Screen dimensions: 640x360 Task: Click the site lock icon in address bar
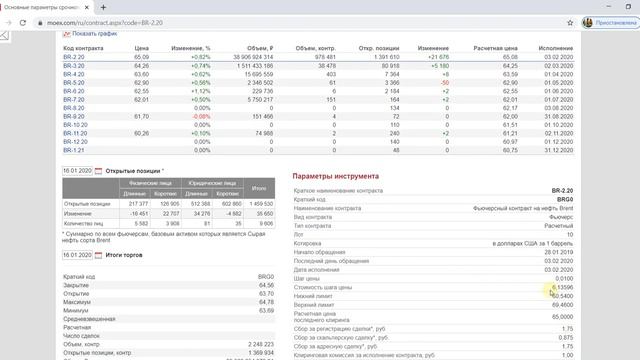(40, 23)
